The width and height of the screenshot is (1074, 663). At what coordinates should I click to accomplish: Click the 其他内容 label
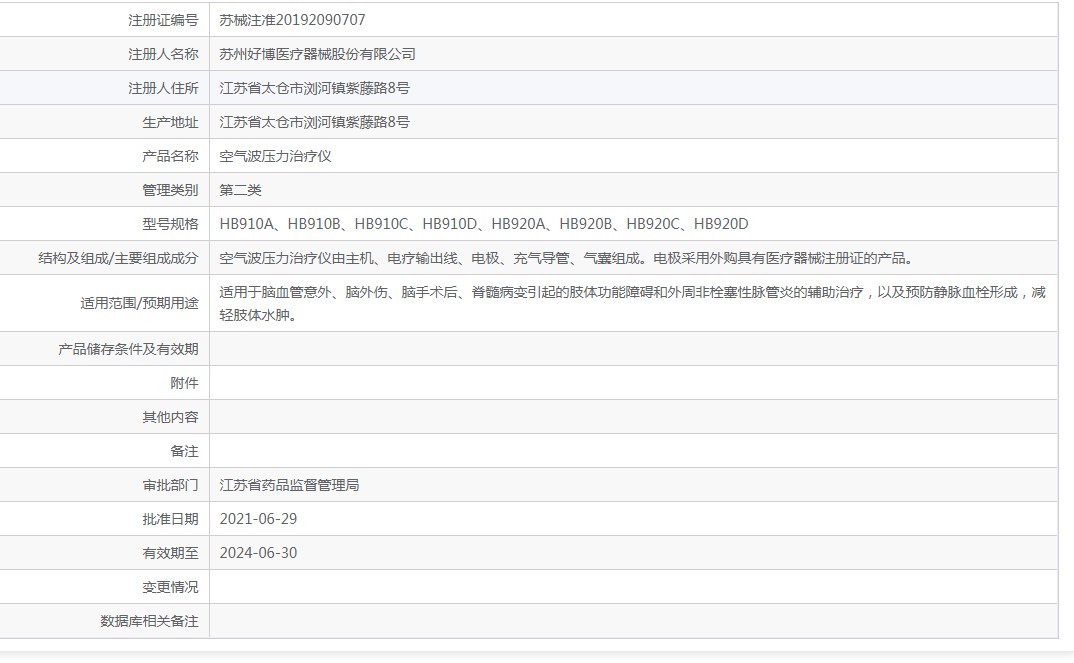[171, 417]
